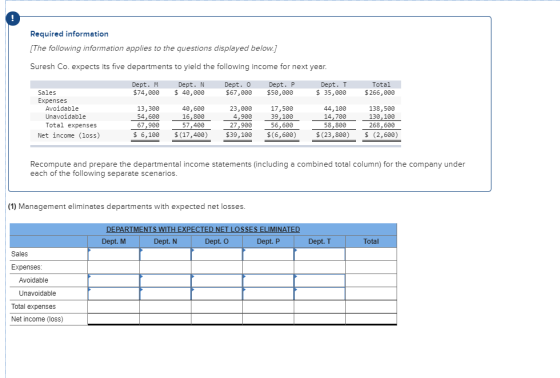Click the 44,100 avoidable expense value

335,108
